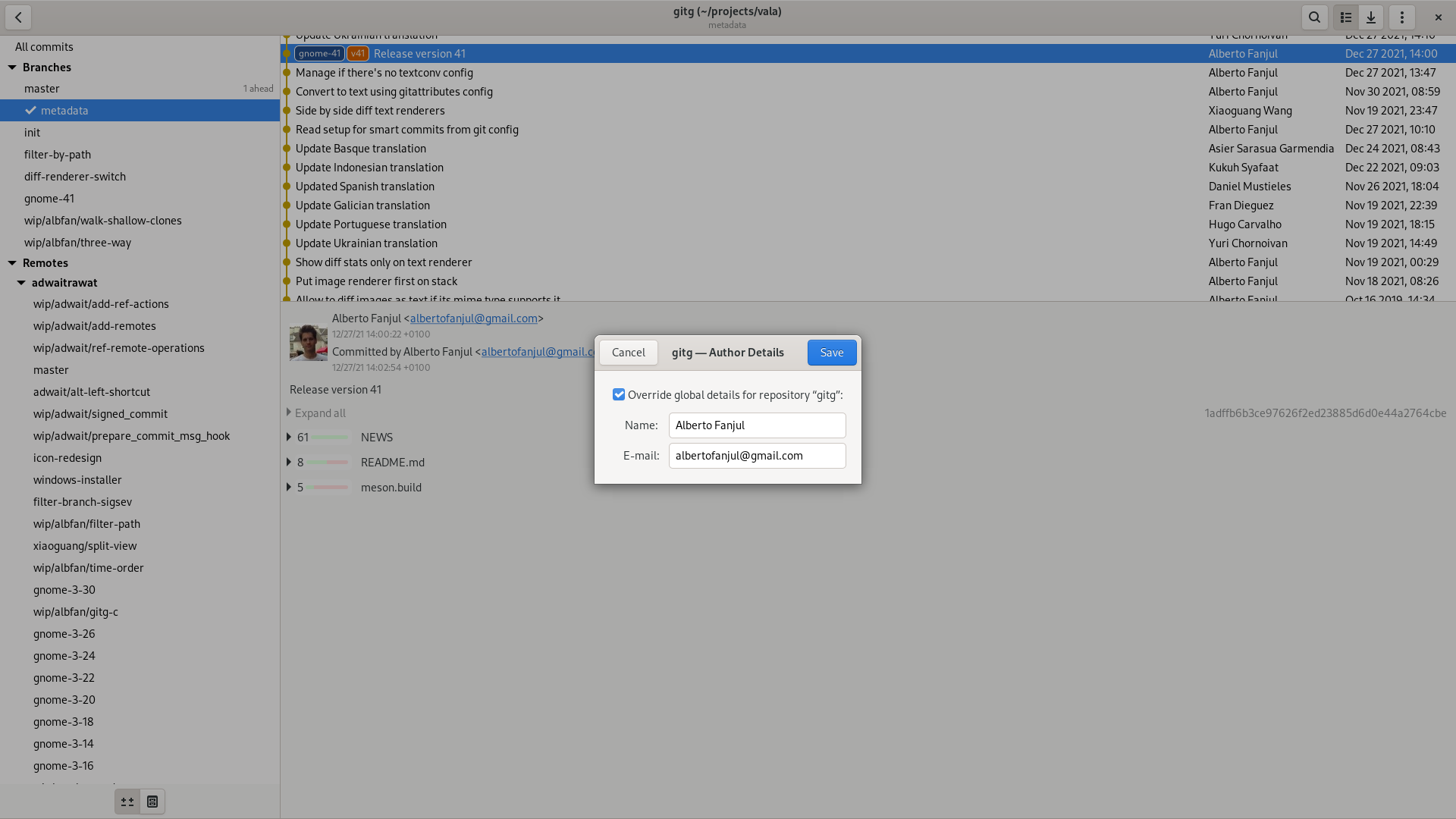Select remote wip/adwait/ref-remote-operations
Image resolution: width=1456 pixels, height=819 pixels.
(x=140, y=348)
